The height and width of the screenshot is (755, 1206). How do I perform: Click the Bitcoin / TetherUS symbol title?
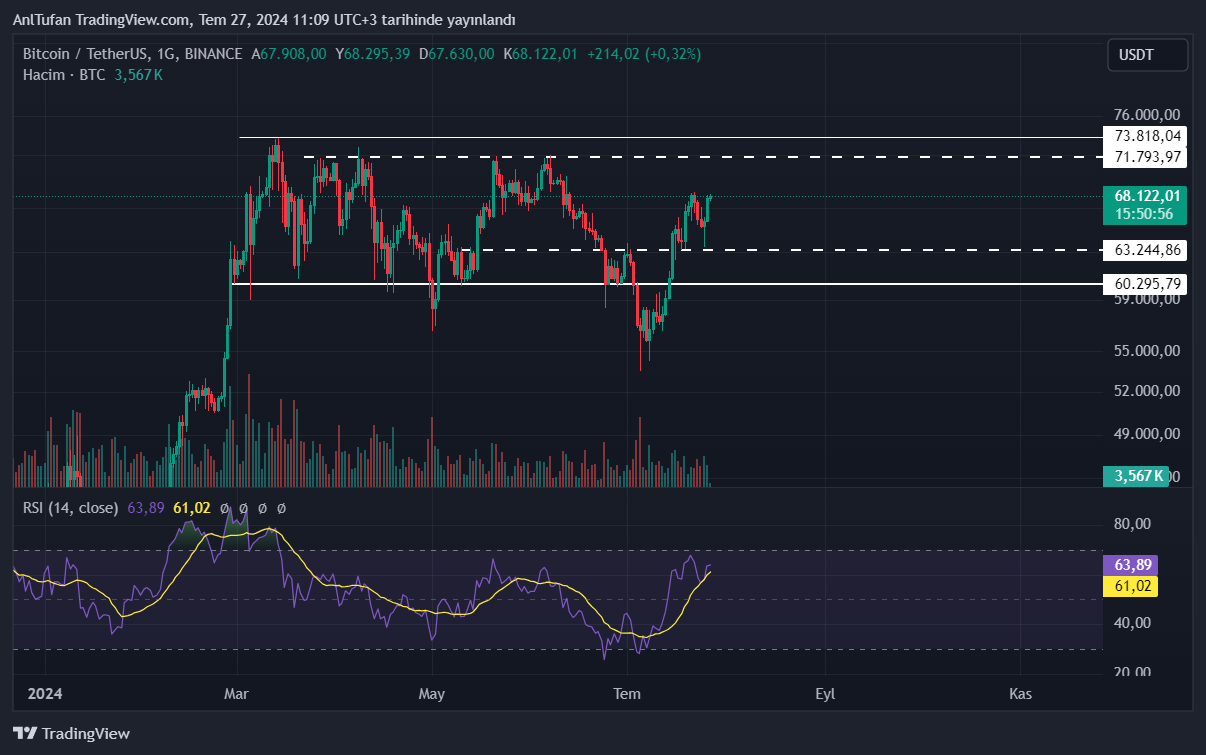85,54
